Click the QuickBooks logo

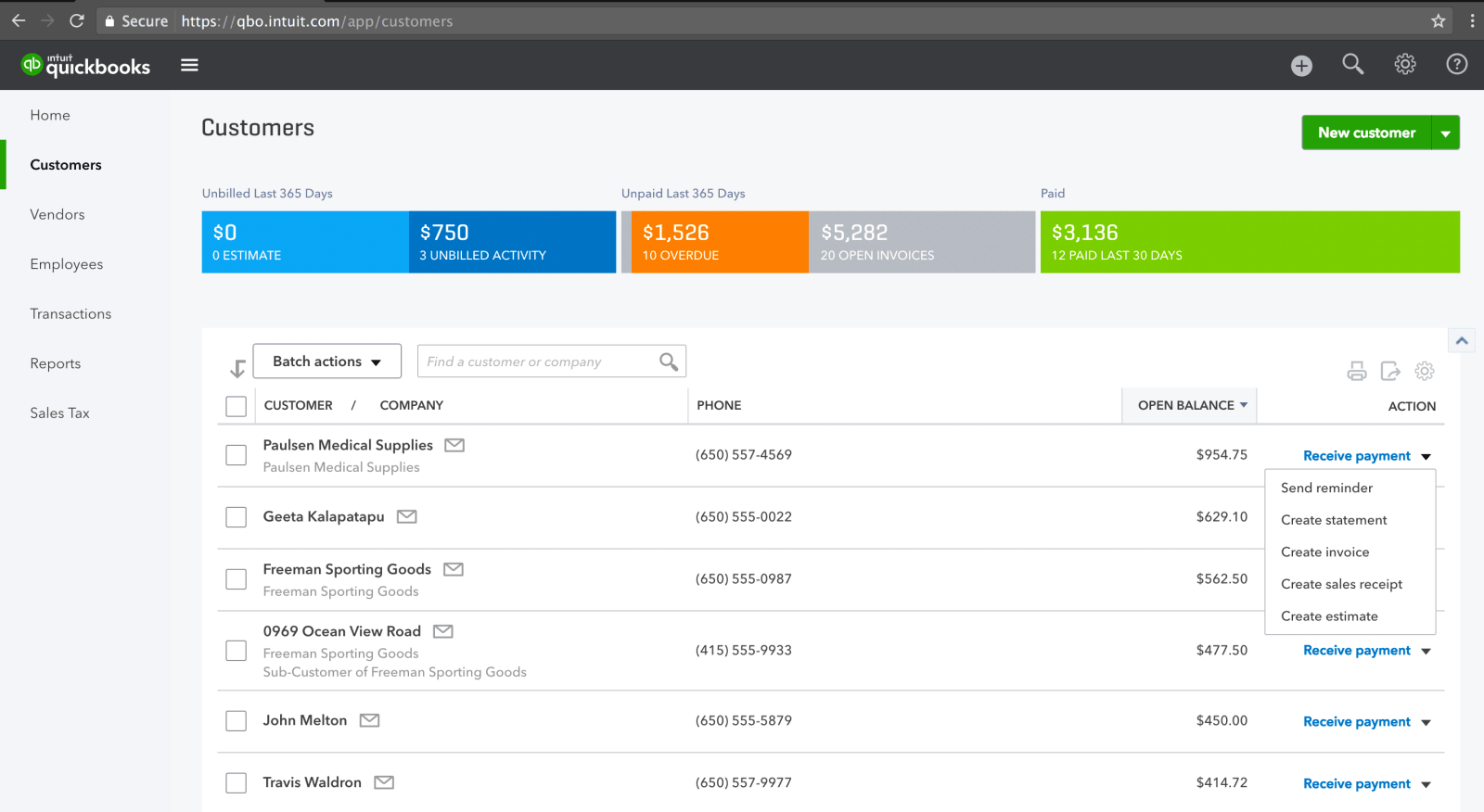click(85, 65)
